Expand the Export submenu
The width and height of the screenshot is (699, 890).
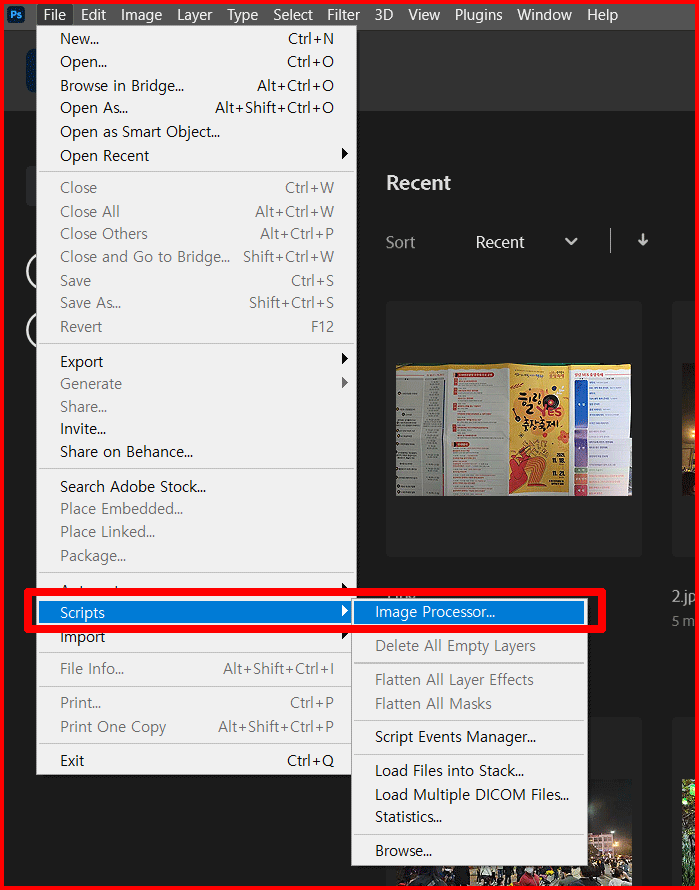(x=196, y=362)
